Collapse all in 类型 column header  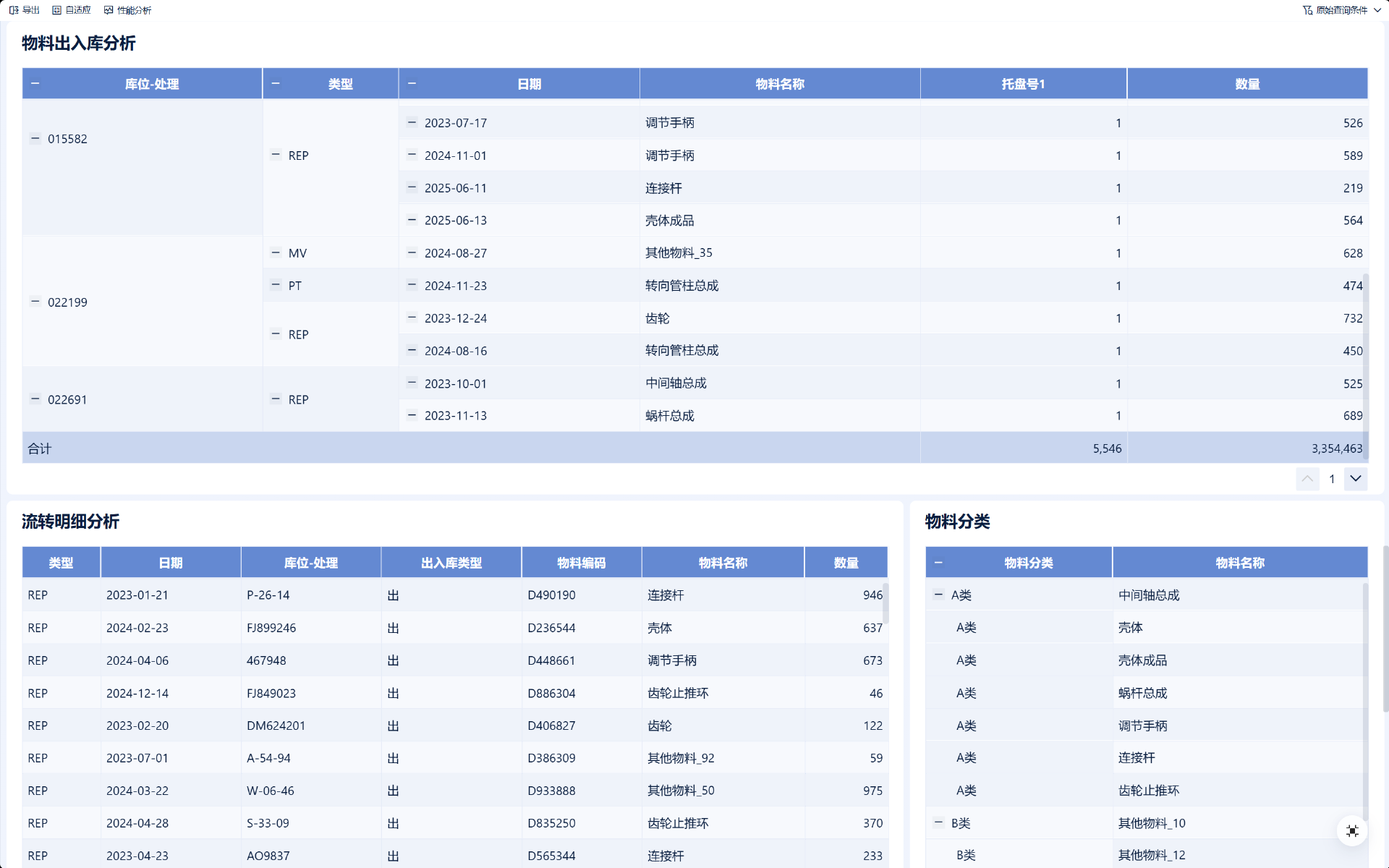pos(276,84)
